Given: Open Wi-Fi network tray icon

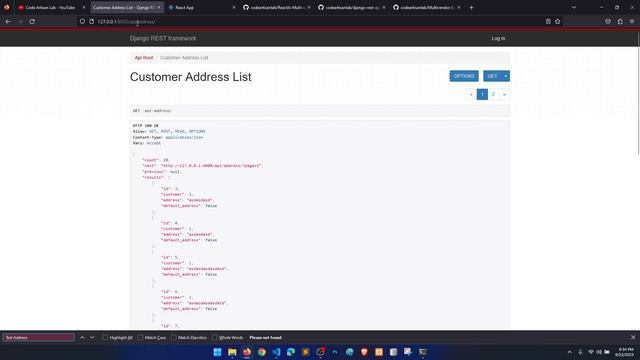Looking at the screenshot, I should (591, 352).
